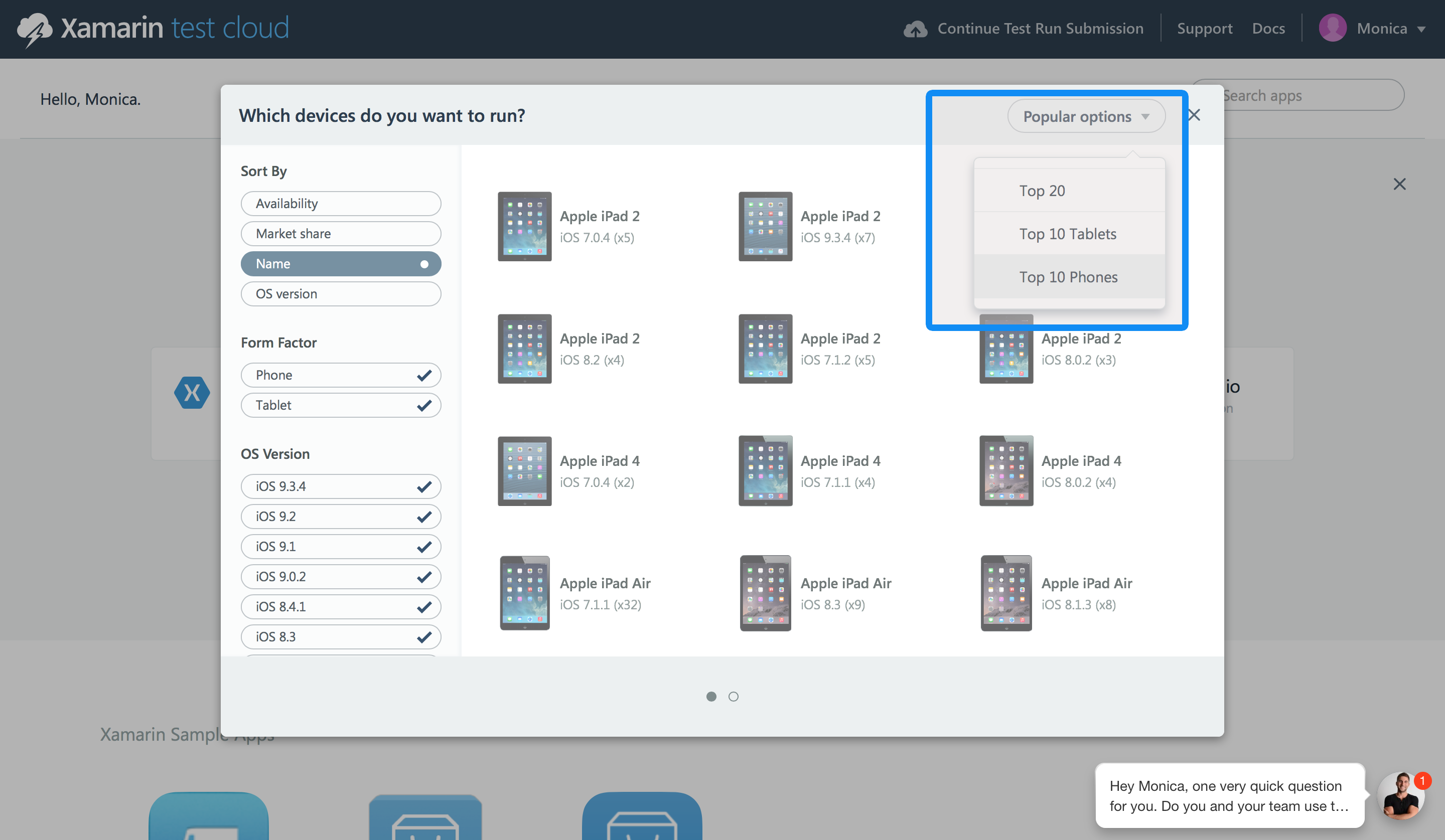The height and width of the screenshot is (840, 1445).
Task: Go to second page dot of devices
Action: click(734, 696)
